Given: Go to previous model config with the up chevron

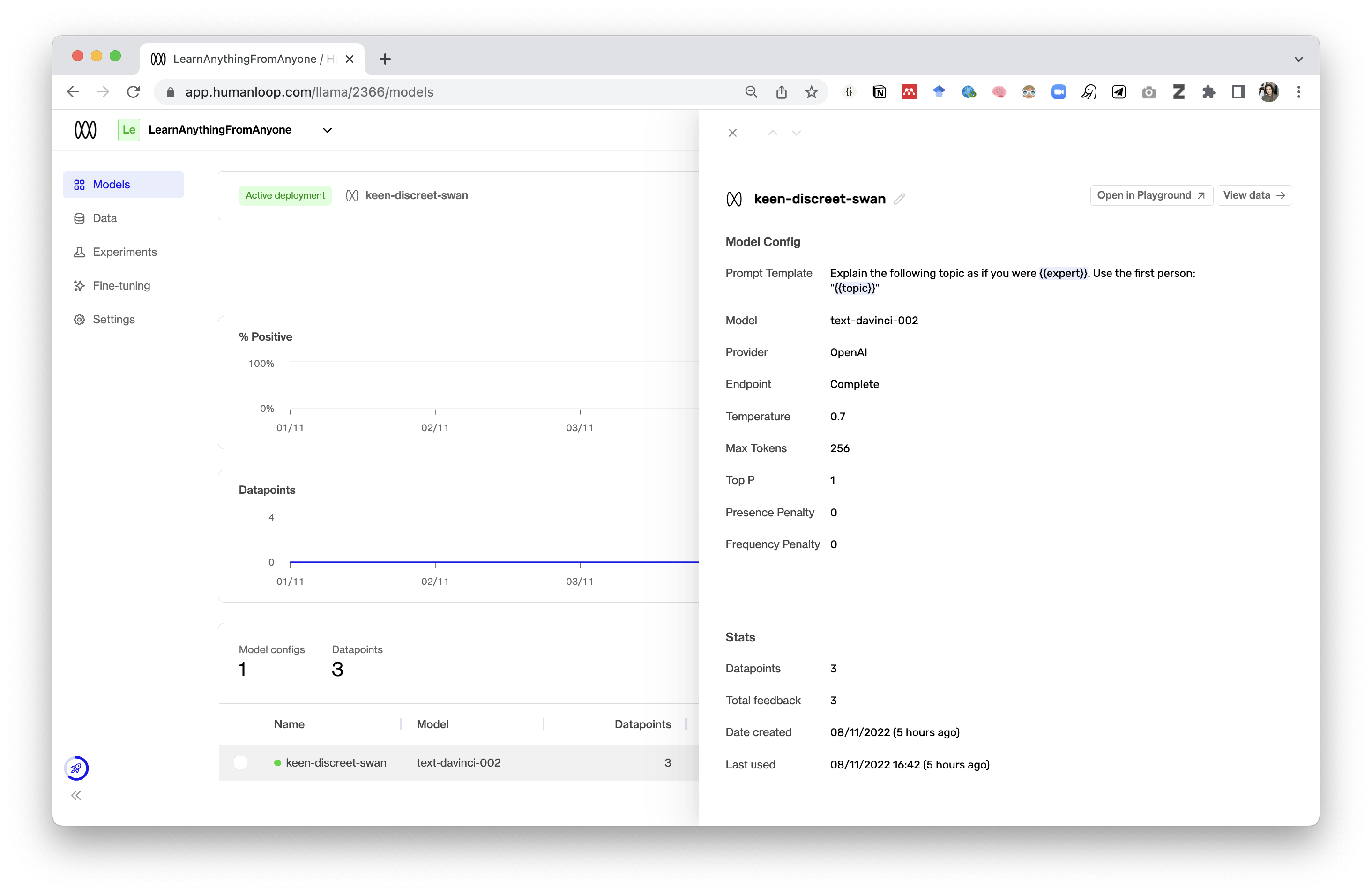Looking at the screenshot, I should click(x=773, y=133).
